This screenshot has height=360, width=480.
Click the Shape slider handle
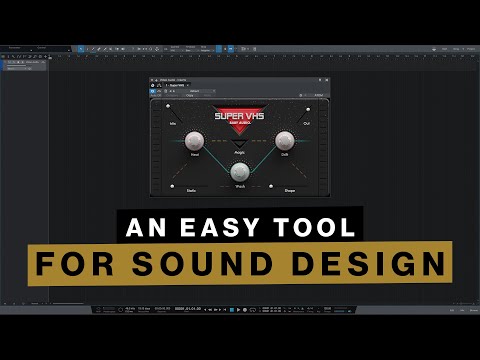[271, 186]
